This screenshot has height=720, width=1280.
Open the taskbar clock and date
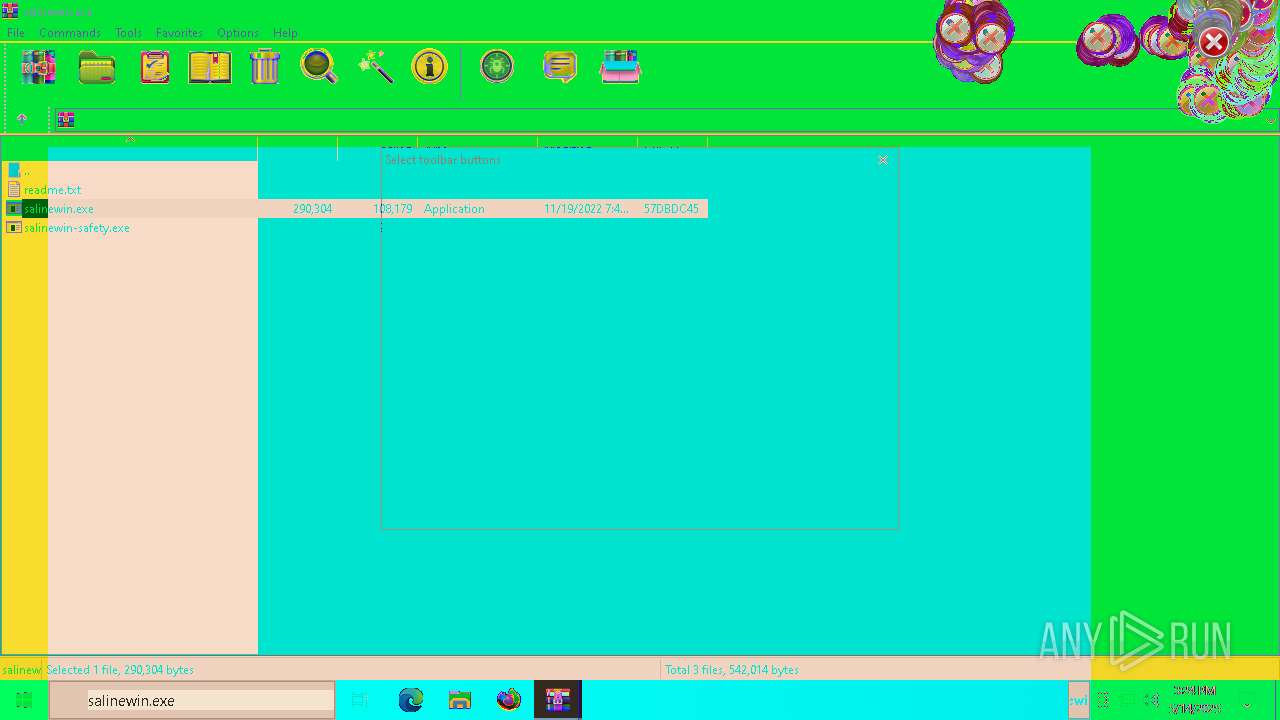click(x=1196, y=700)
